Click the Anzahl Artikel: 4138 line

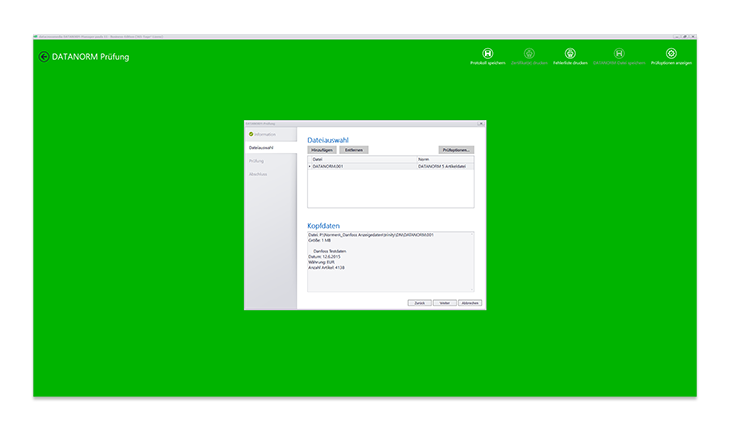coord(326,268)
